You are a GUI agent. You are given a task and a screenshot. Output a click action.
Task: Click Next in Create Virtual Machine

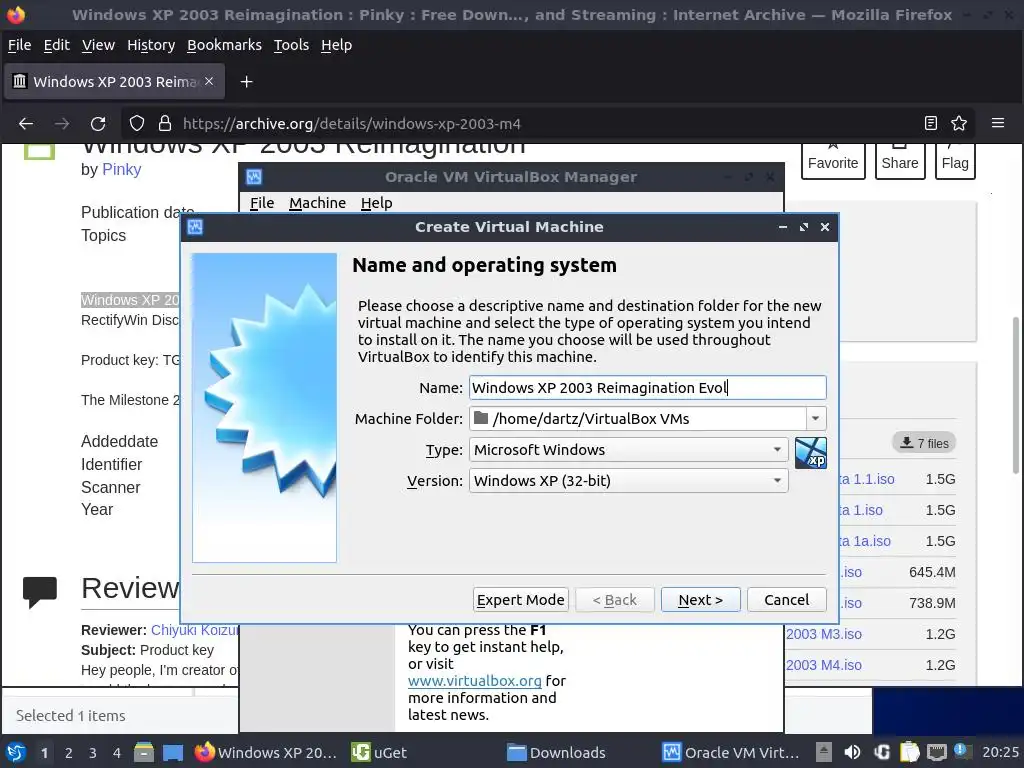point(700,600)
